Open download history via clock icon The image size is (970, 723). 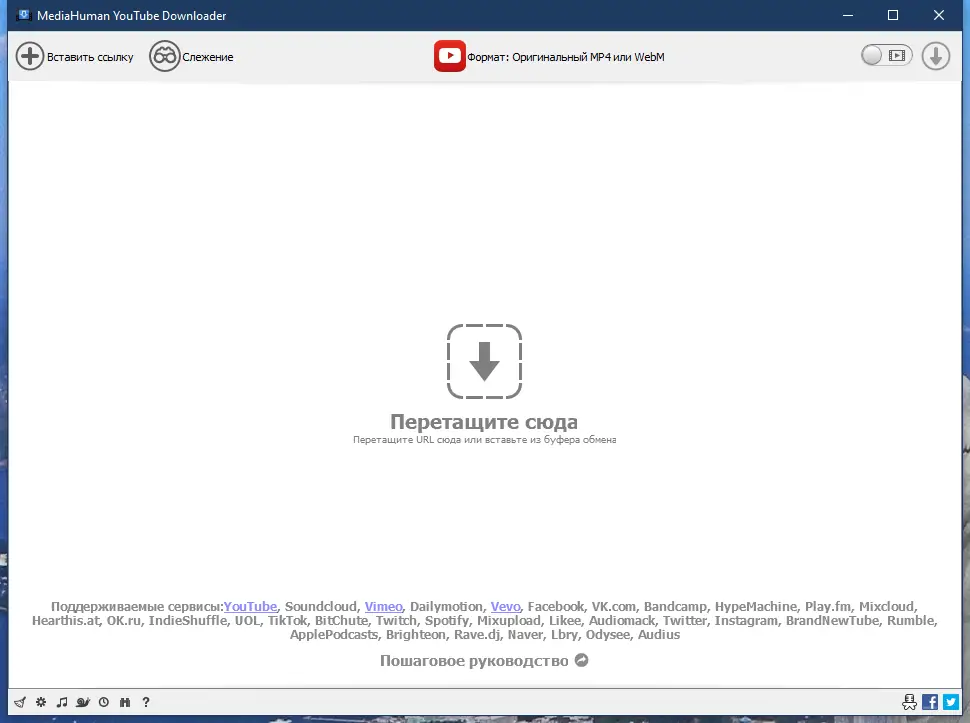click(x=103, y=702)
